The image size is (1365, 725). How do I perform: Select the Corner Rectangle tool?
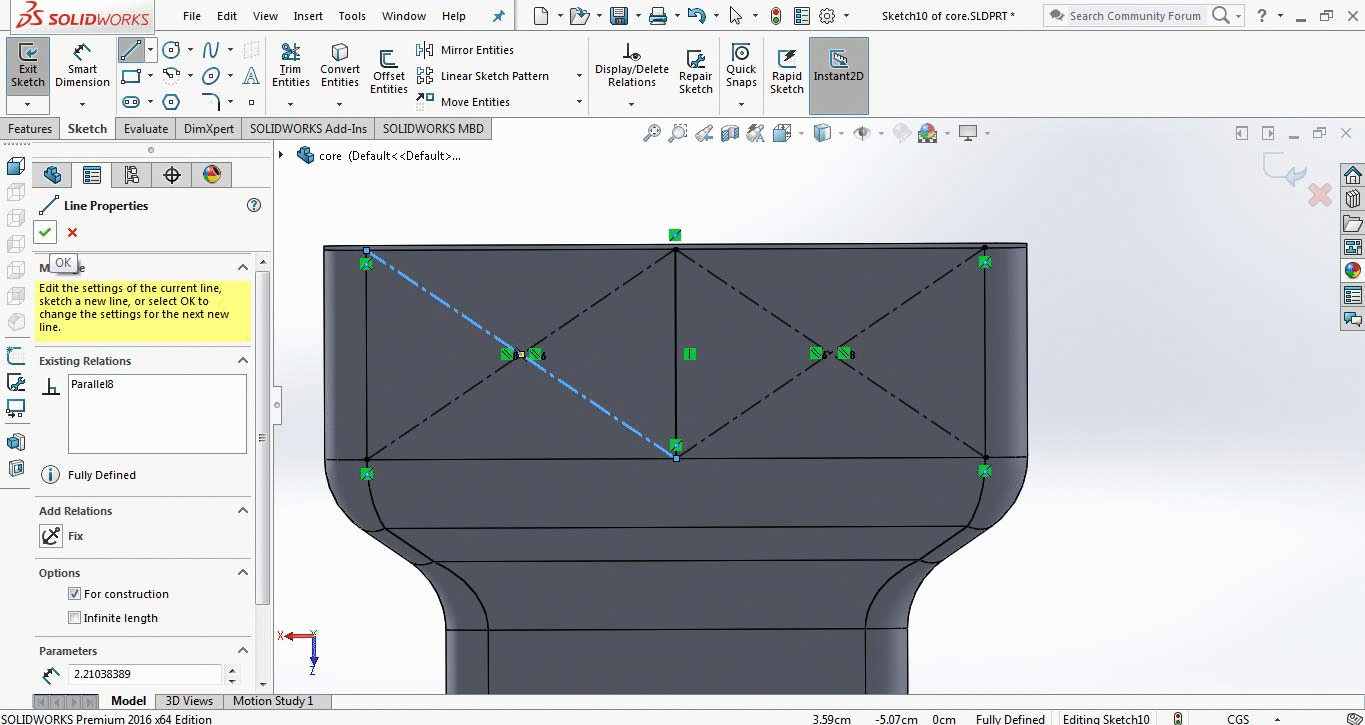130,76
